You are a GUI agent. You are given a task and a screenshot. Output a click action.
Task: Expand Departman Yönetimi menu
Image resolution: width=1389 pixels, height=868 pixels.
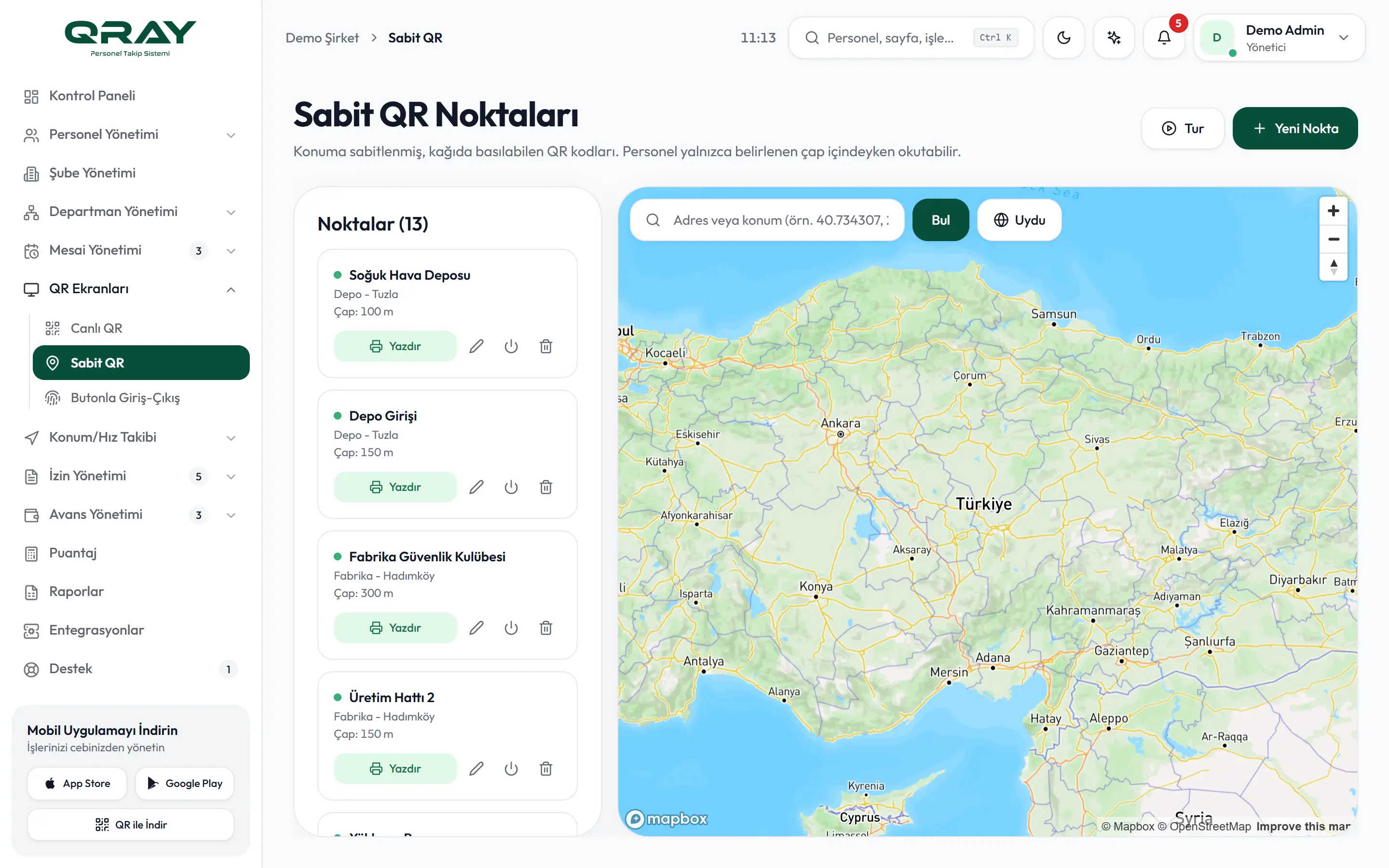pyautogui.click(x=131, y=212)
